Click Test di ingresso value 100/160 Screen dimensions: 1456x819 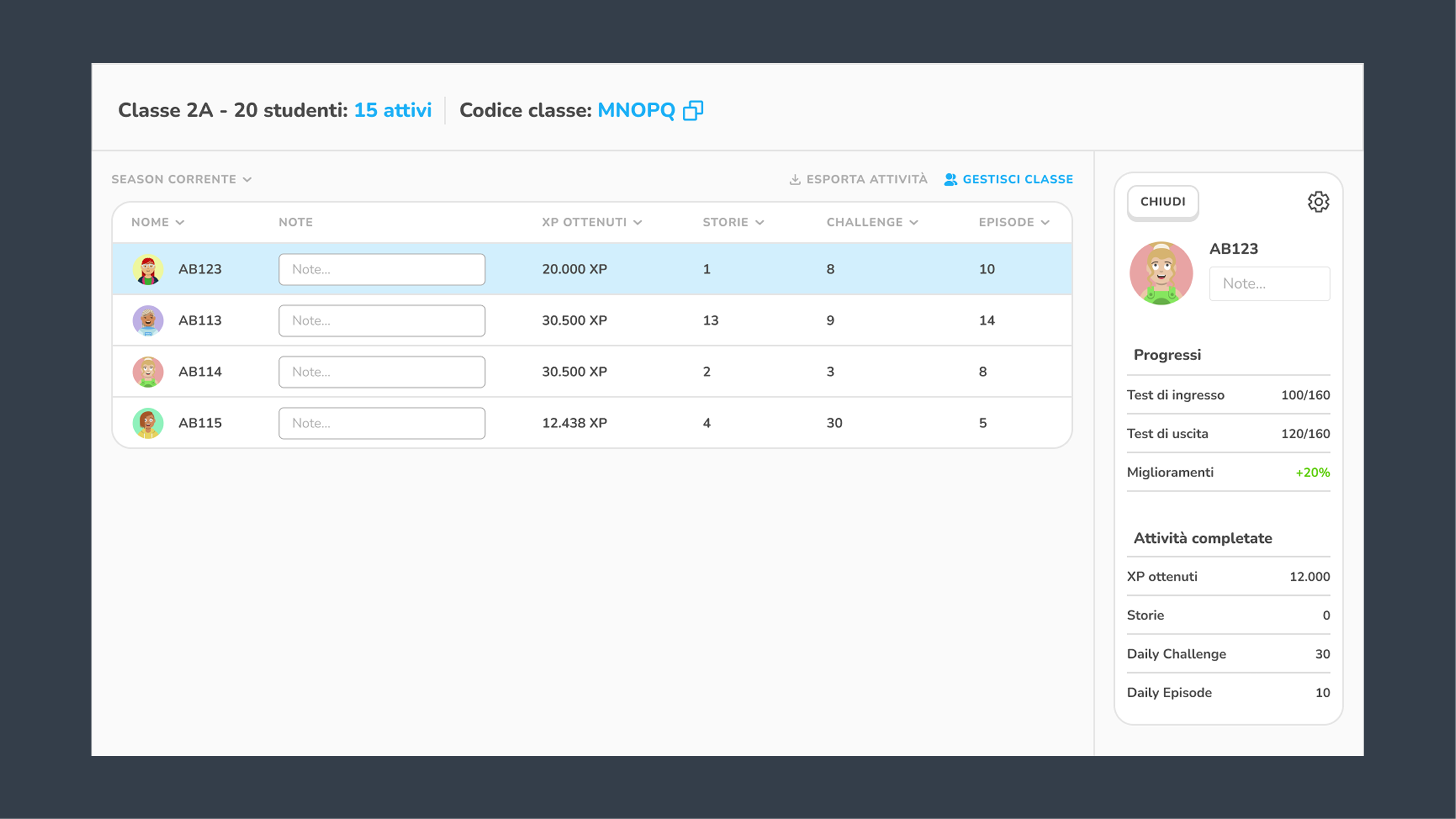click(x=1305, y=395)
